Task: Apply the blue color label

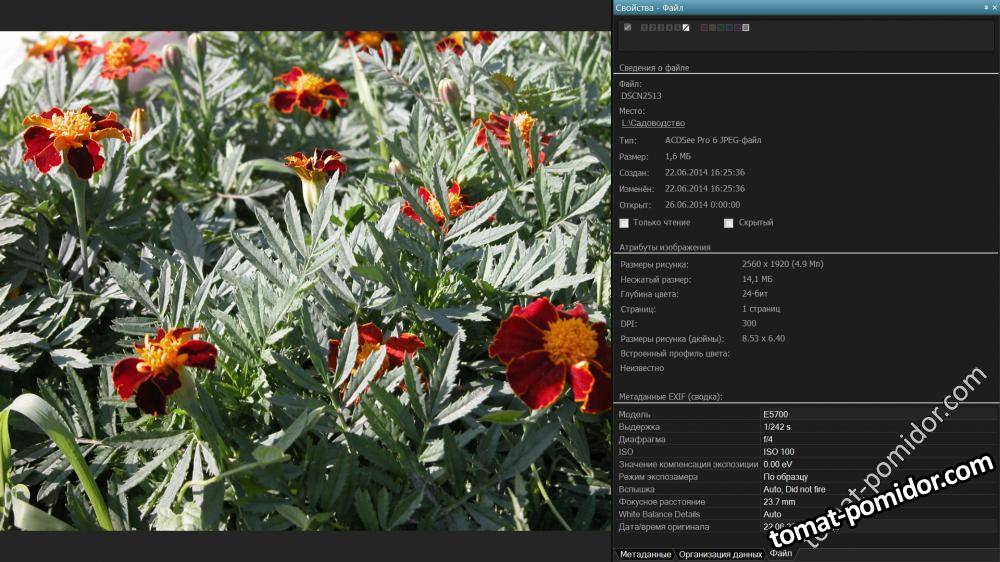Action: tap(729, 27)
